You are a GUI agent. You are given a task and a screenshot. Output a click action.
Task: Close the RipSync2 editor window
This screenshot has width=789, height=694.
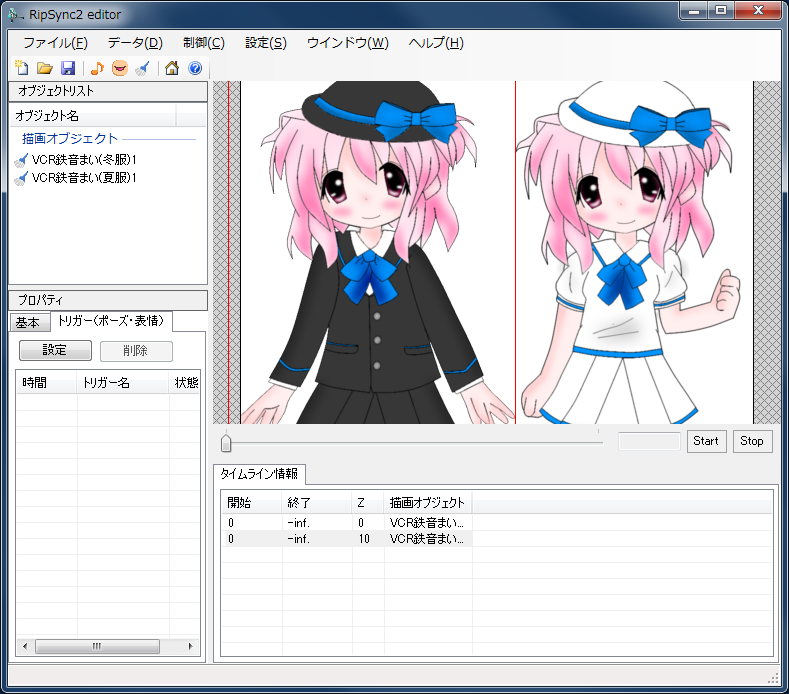click(758, 11)
